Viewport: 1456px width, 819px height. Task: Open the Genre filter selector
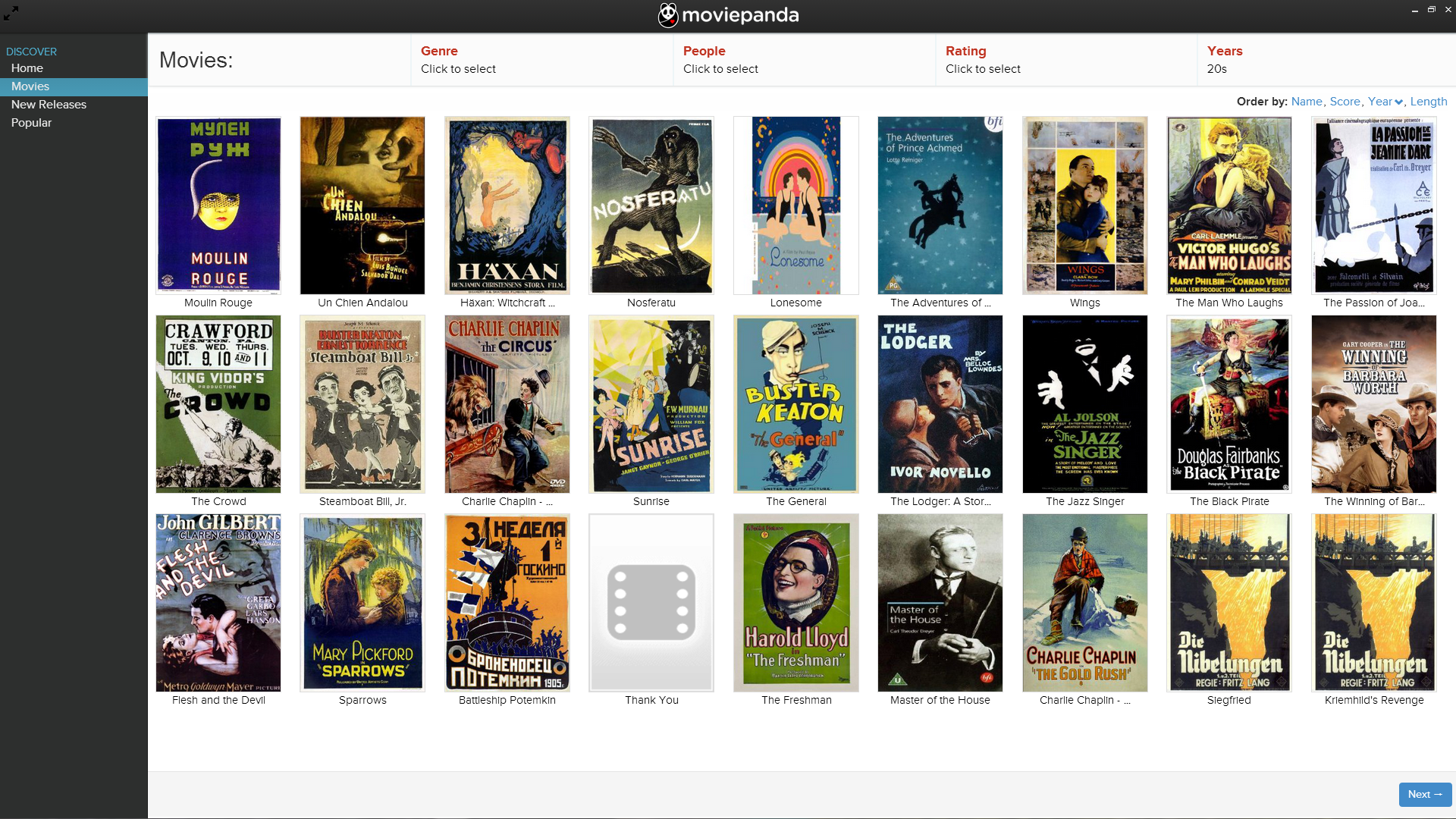541,60
